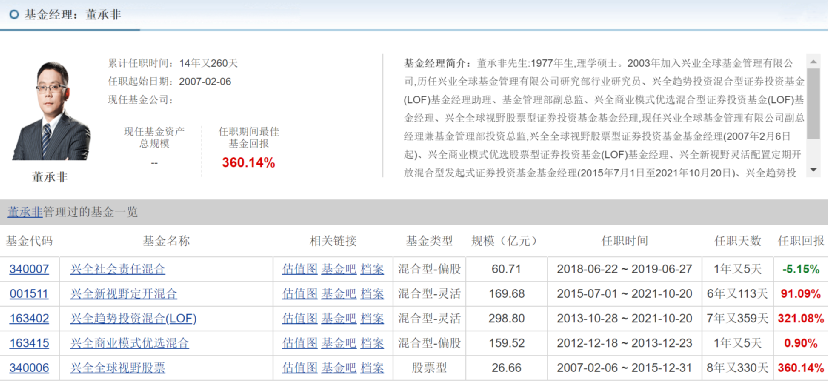Open 基金吧 for 兴全全球视野股票

pos(339,368)
